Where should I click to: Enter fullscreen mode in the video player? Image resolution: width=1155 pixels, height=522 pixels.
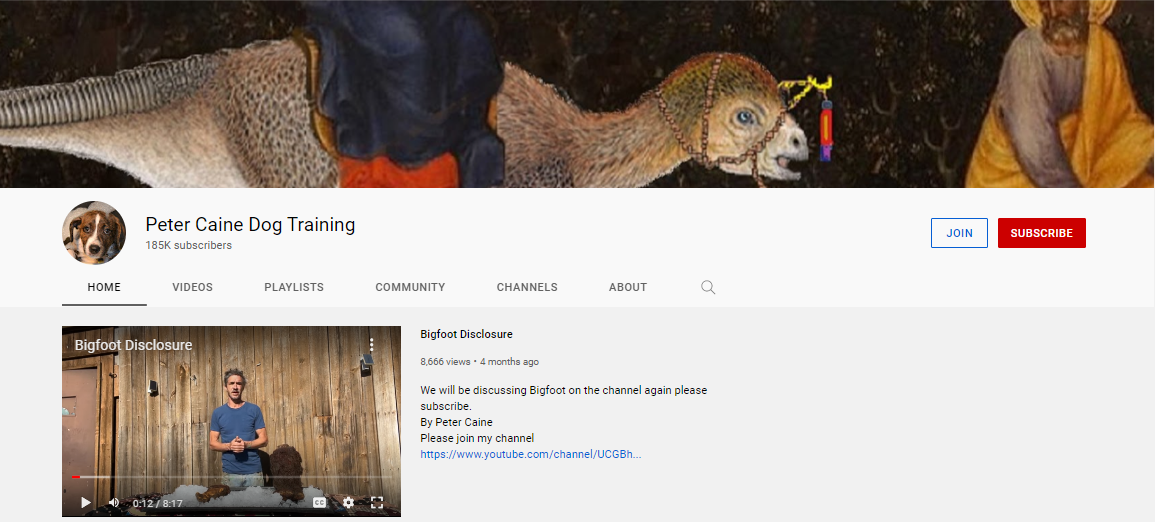click(377, 502)
